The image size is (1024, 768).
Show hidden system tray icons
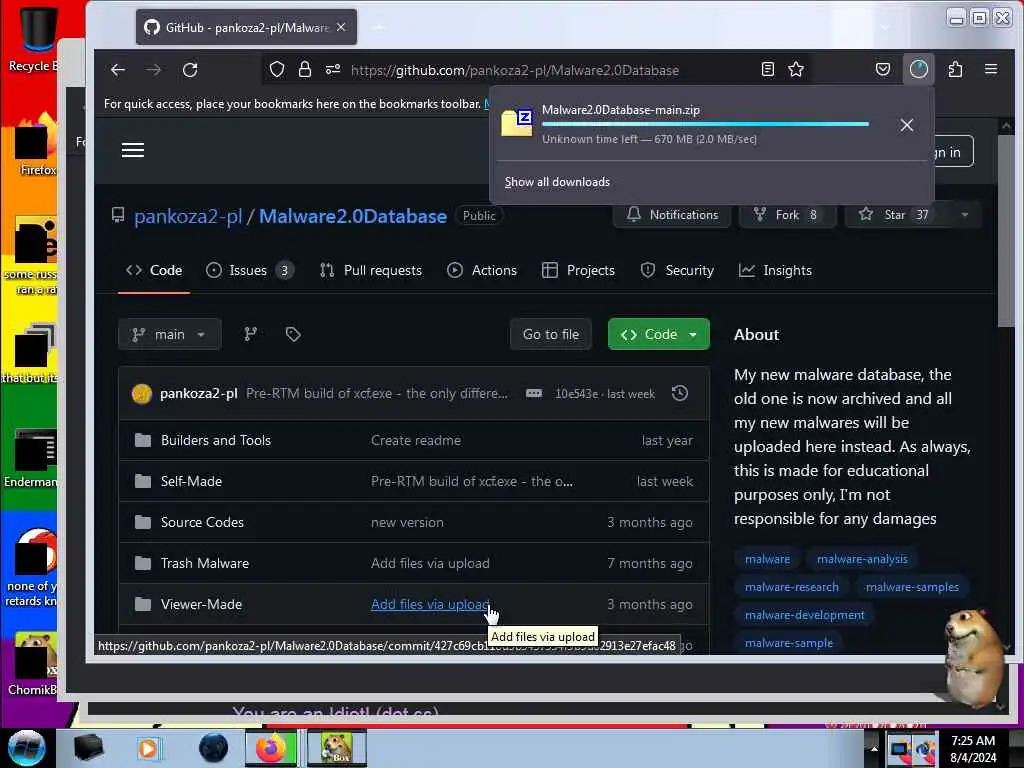tap(874, 748)
